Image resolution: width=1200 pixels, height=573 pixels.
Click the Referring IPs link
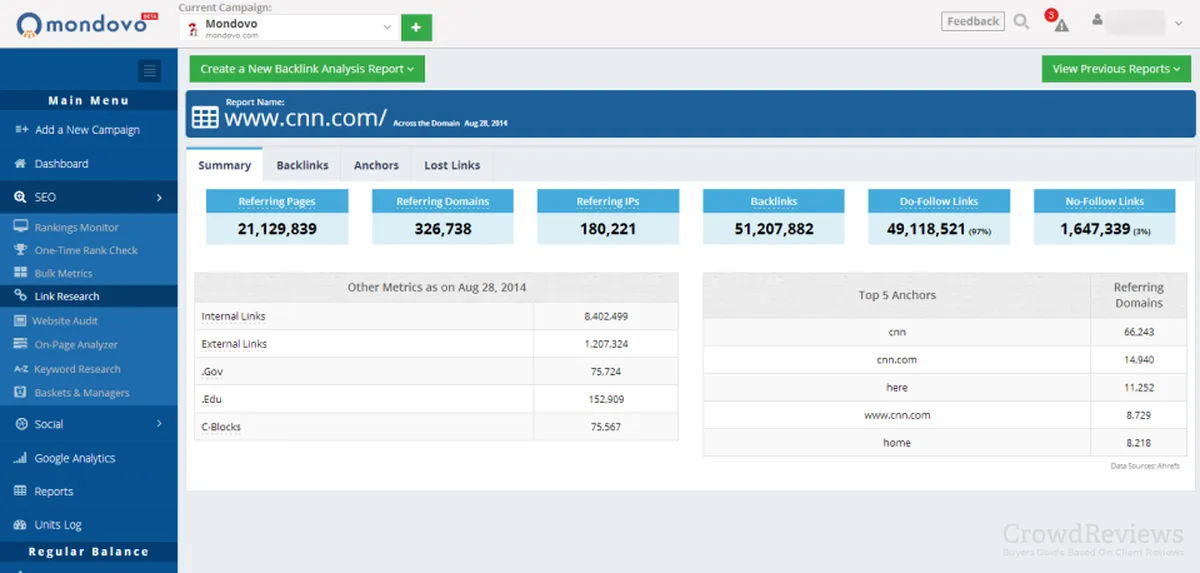(608, 201)
